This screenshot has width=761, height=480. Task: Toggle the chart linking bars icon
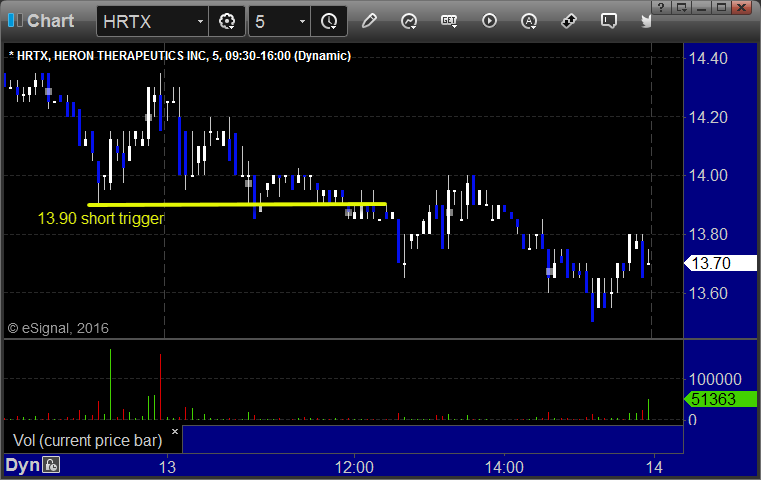pos(15,20)
